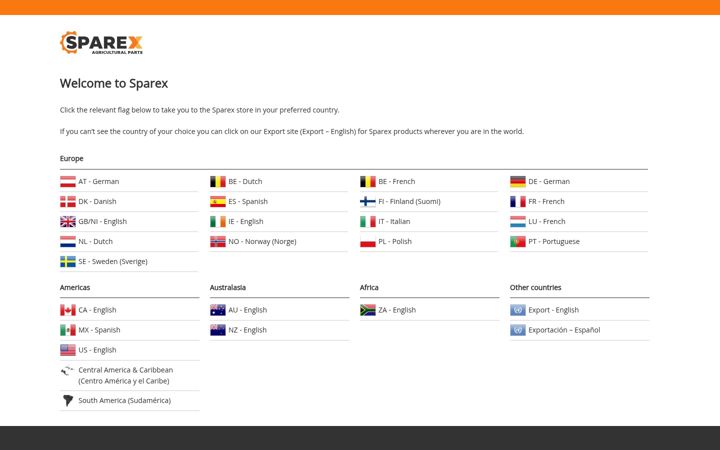The width and height of the screenshot is (720, 450).
Task: Click the Welcome to Sparex heading
Action: 114,83
